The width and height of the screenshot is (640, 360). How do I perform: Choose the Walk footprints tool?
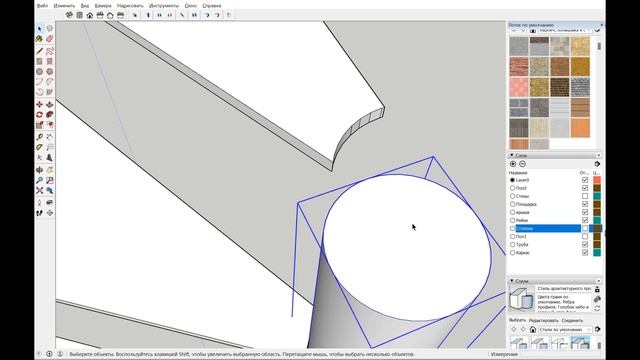coord(40,213)
